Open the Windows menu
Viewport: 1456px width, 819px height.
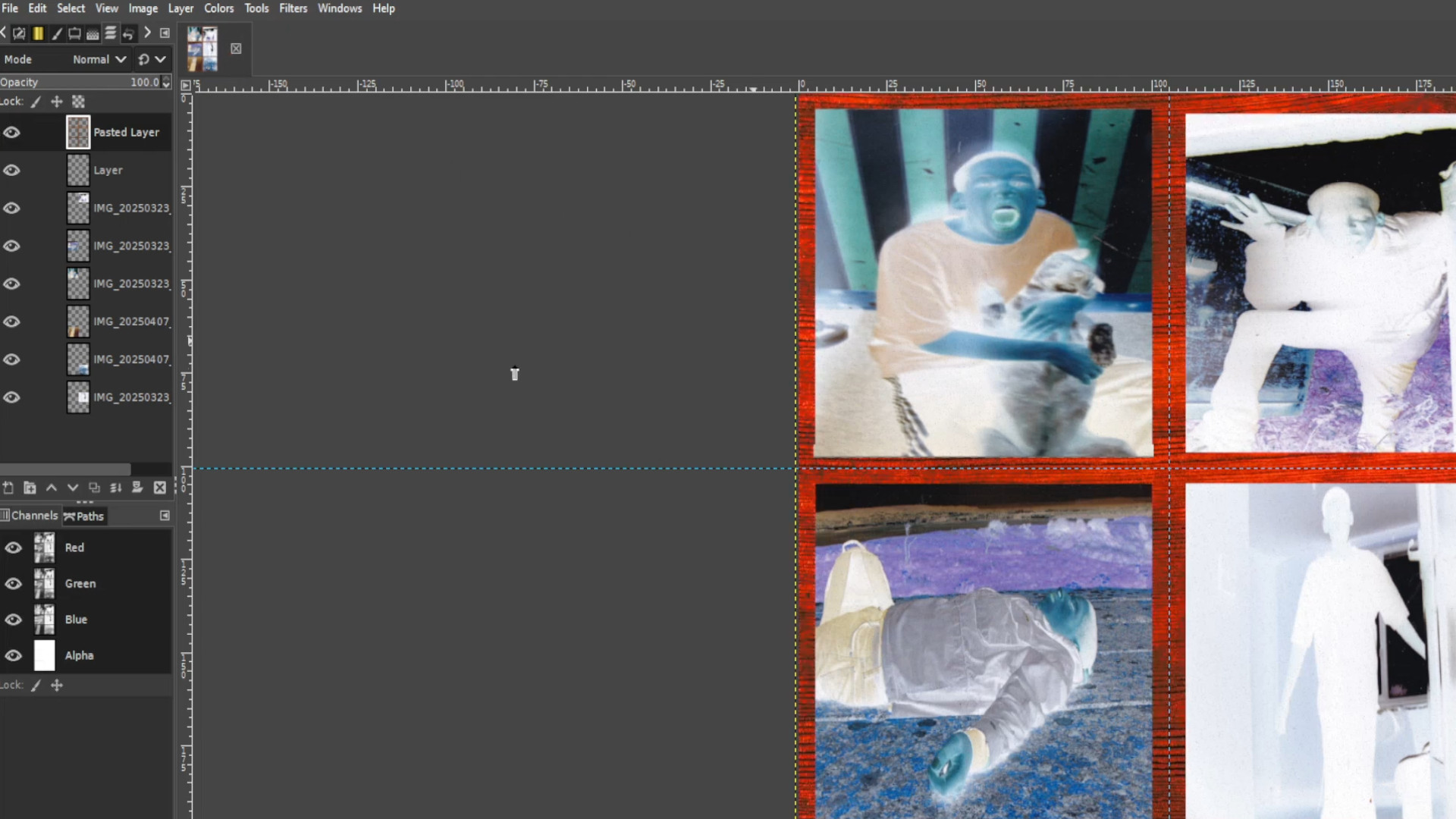(340, 8)
